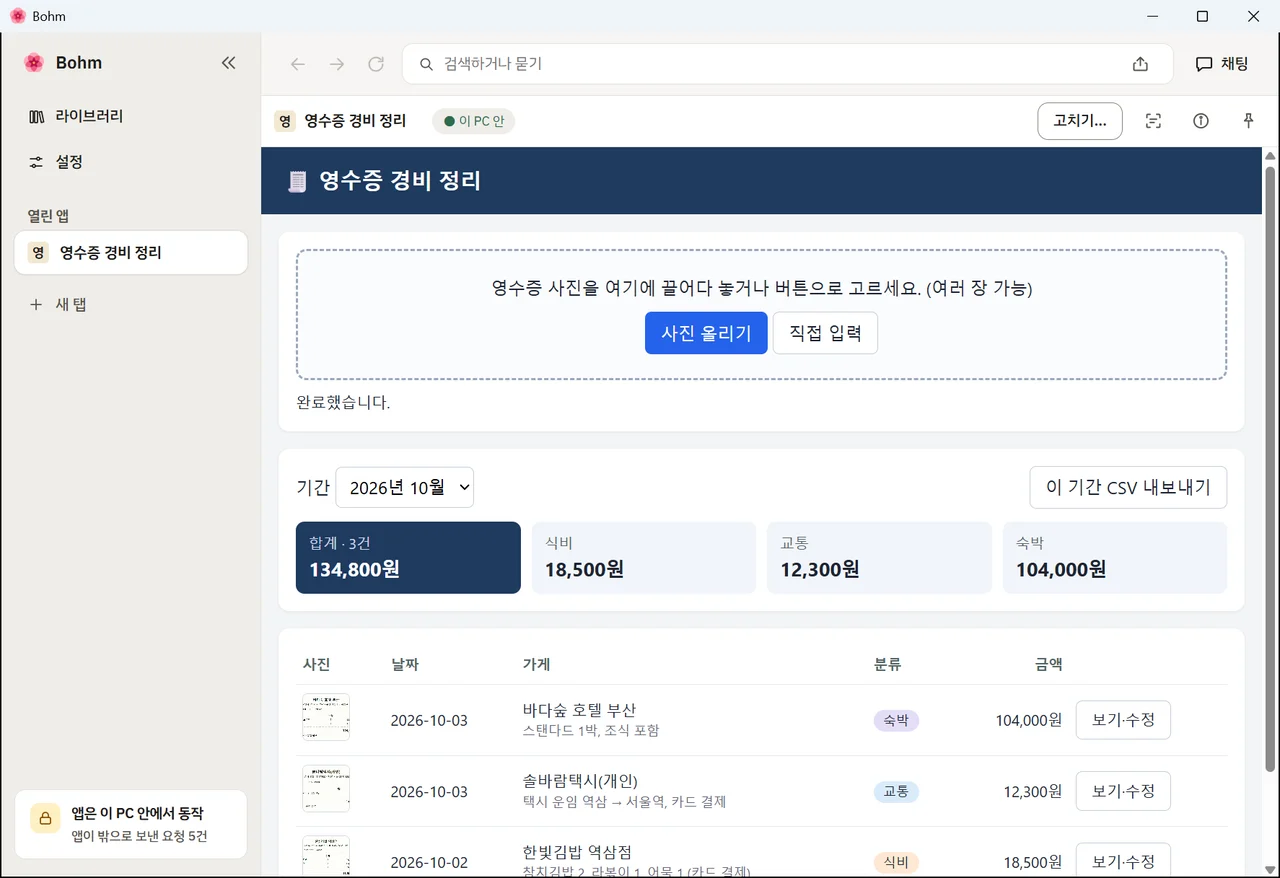Screen dimensions: 1280x878
Task: Click the 이 PC 안 status badge
Action: coord(474,121)
